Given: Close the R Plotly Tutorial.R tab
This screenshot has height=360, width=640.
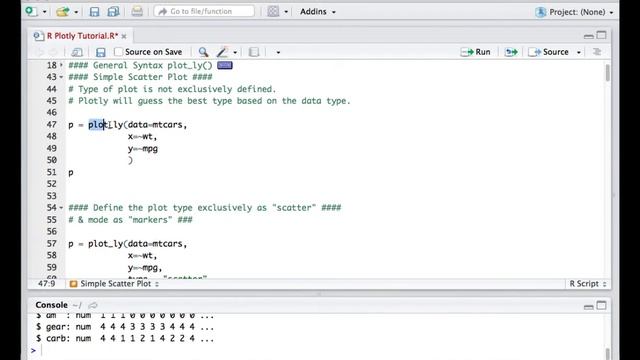Looking at the screenshot, I should click(x=124, y=36).
